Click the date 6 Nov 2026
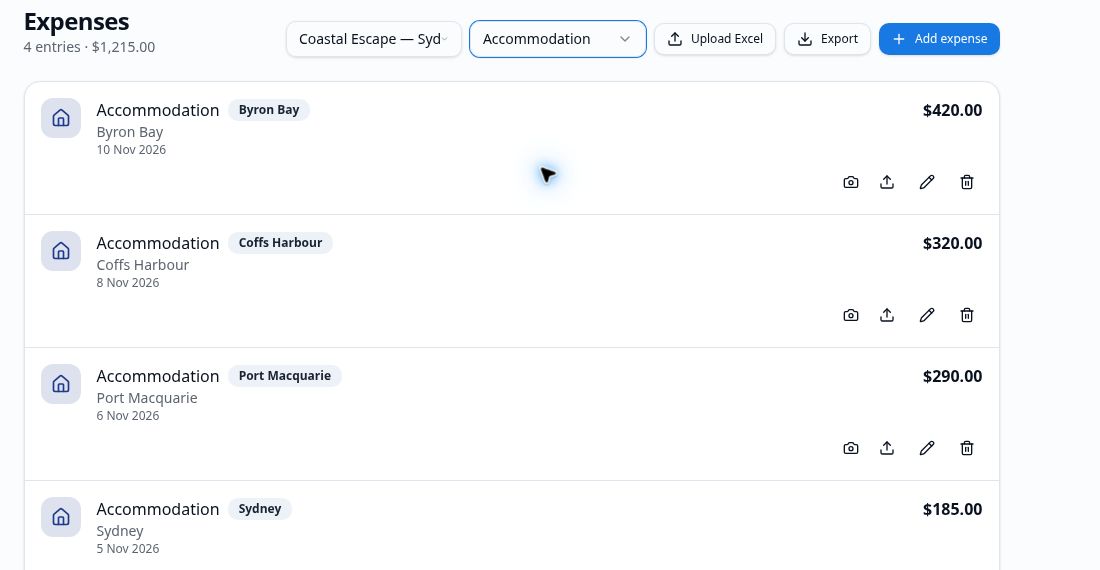This screenshot has height=570, width=1100. (128, 416)
